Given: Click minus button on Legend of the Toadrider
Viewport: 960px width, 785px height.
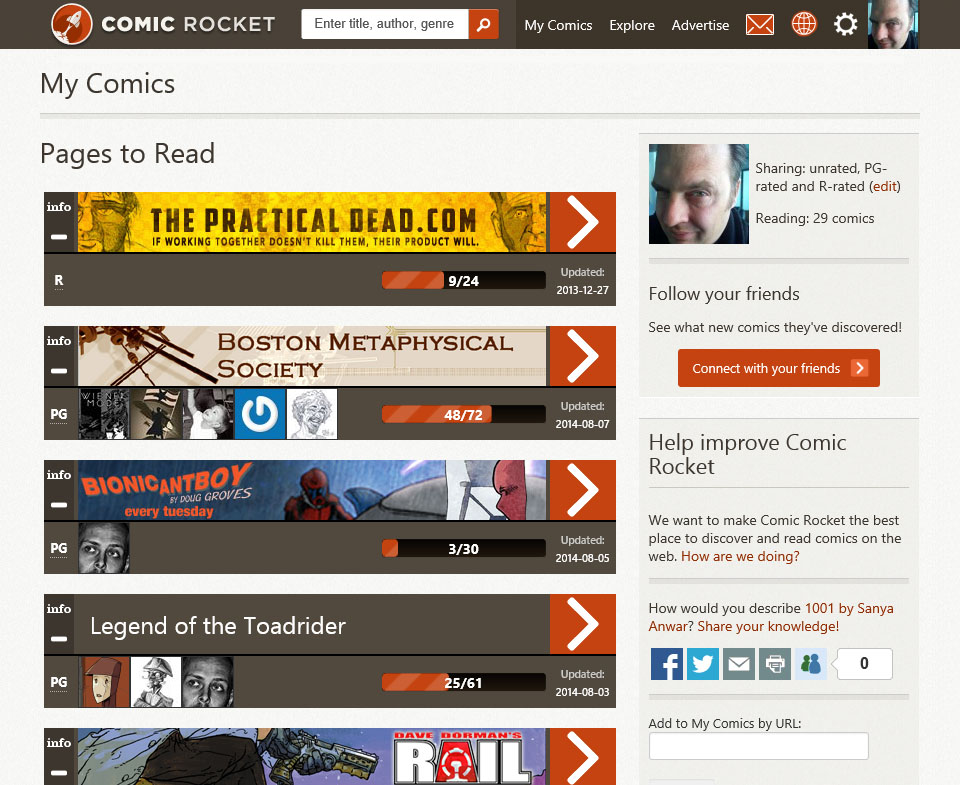Looking at the screenshot, I should [x=59, y=639].
